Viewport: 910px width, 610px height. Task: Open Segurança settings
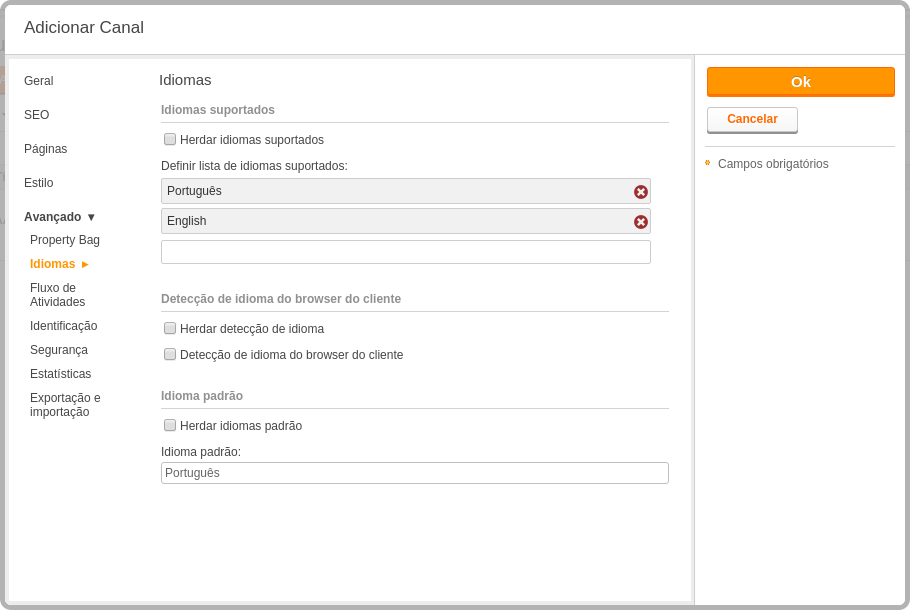coord(59,350)
